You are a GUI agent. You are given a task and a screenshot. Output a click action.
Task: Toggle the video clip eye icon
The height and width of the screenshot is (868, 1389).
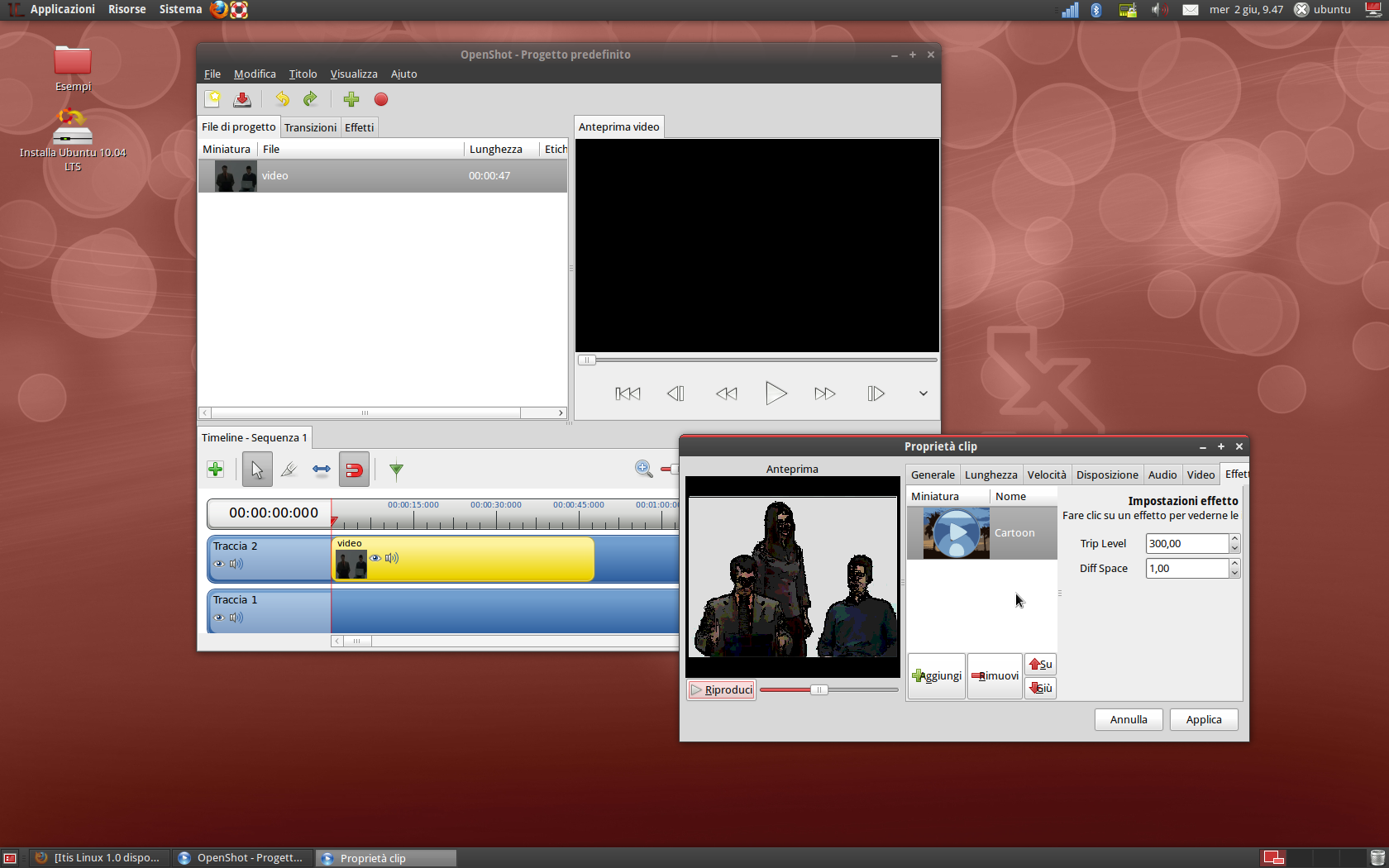click(x=375, y=558)
